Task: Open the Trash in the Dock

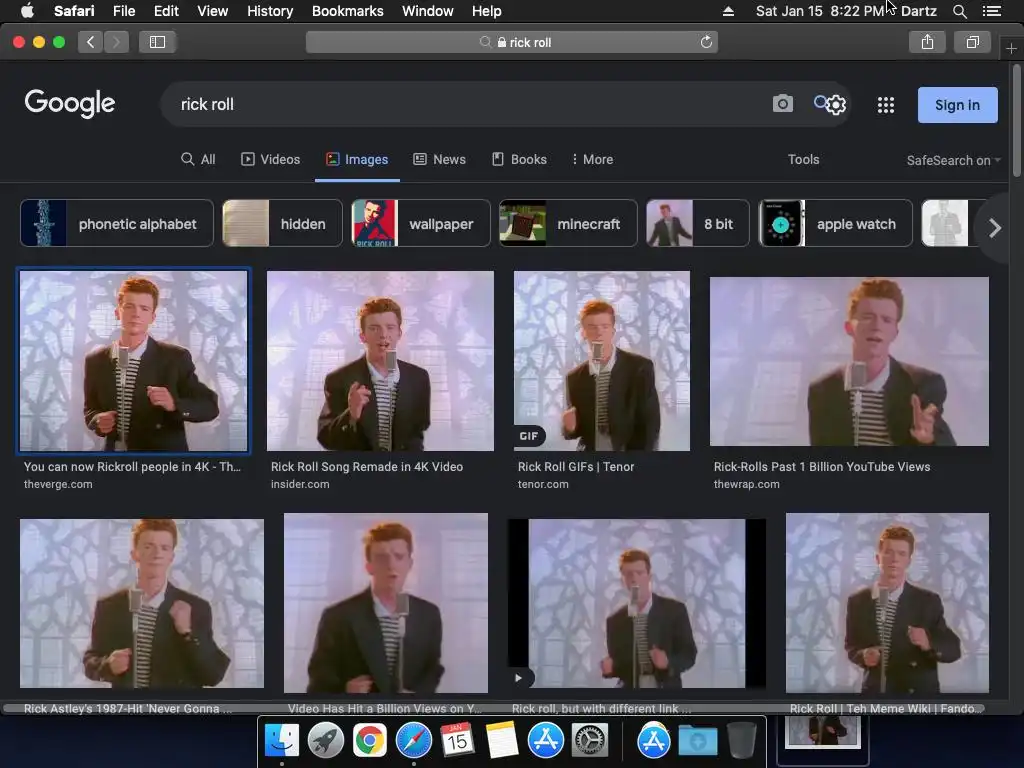Action: [741, 740]
